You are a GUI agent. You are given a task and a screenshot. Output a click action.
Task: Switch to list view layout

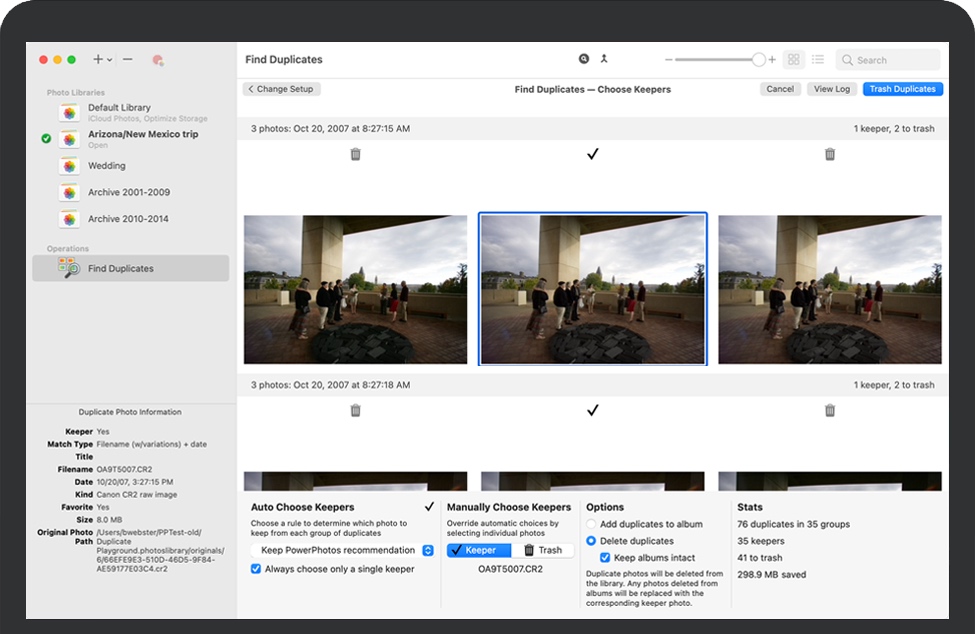point(818,60)
